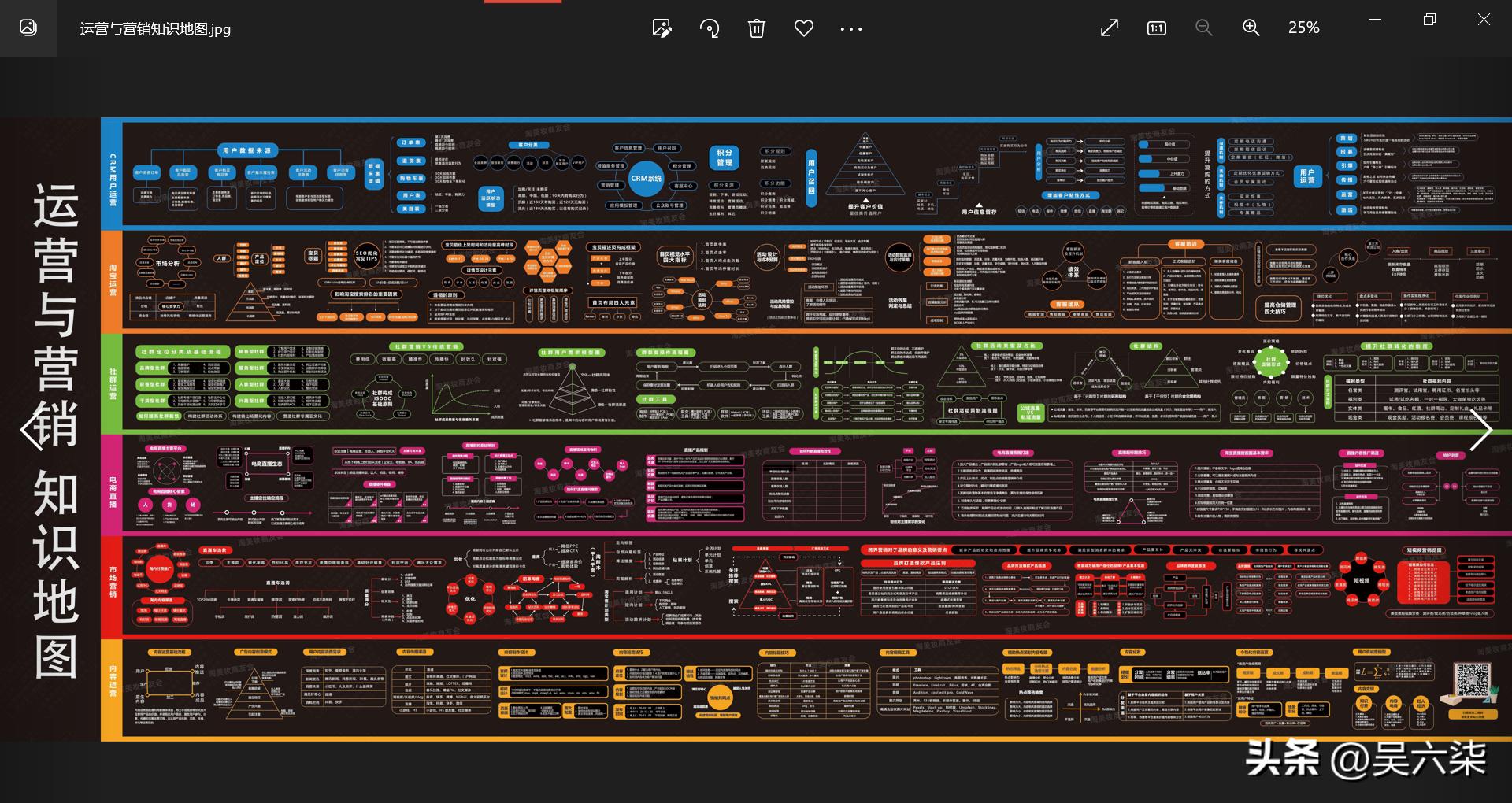
Task: Open the three-dots more options menu
Action: coord(850,29)
